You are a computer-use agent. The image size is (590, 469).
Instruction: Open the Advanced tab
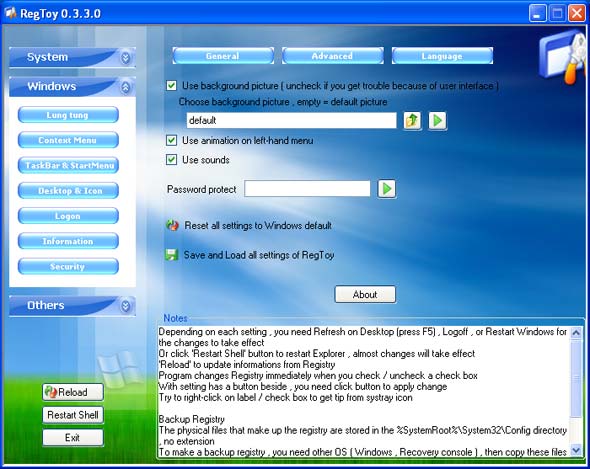tap(333, 56)
